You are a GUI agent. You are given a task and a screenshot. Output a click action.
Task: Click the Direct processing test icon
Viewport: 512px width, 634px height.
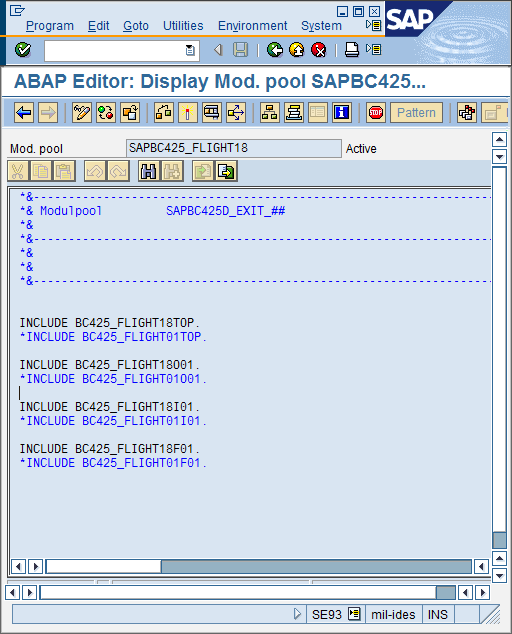pyautogui.click(x=212, y=112)
